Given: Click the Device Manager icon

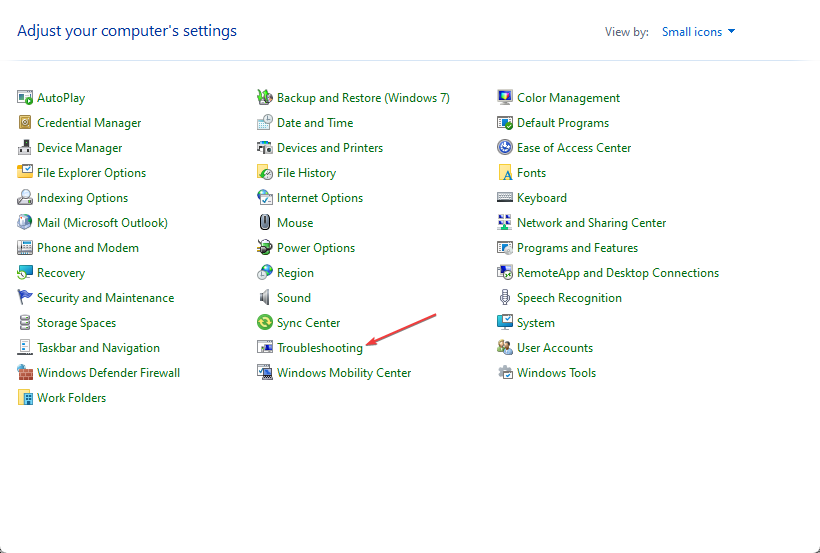Looking at the screenshot, I should [x=25, y=148].
